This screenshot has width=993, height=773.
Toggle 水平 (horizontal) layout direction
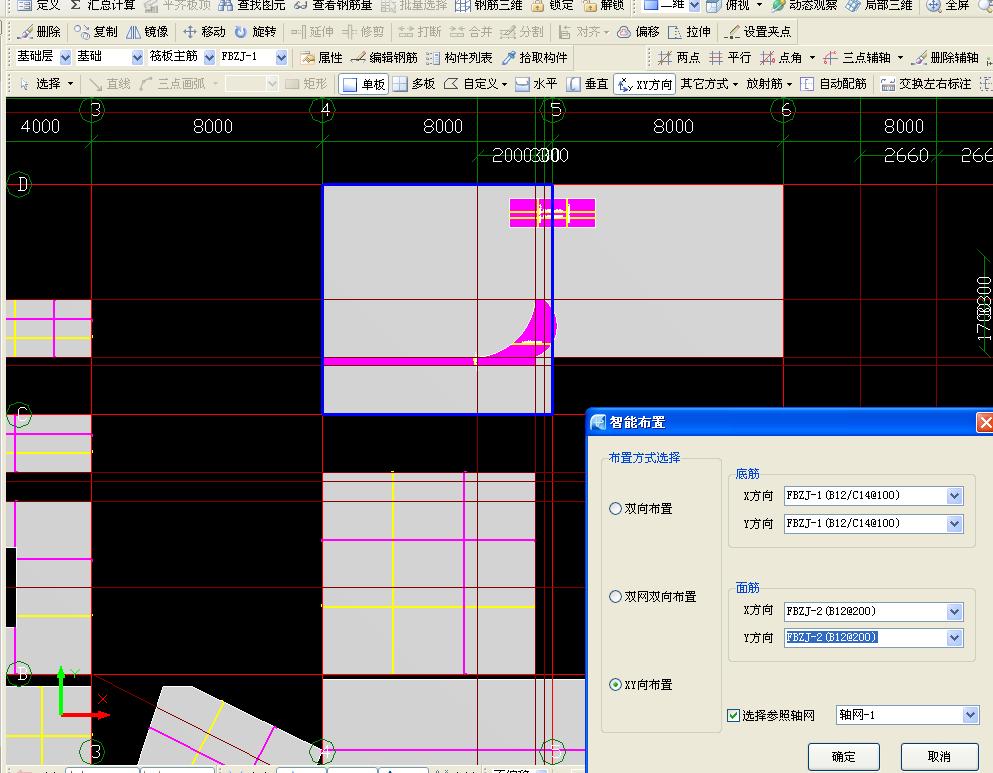tap(536, 84)
